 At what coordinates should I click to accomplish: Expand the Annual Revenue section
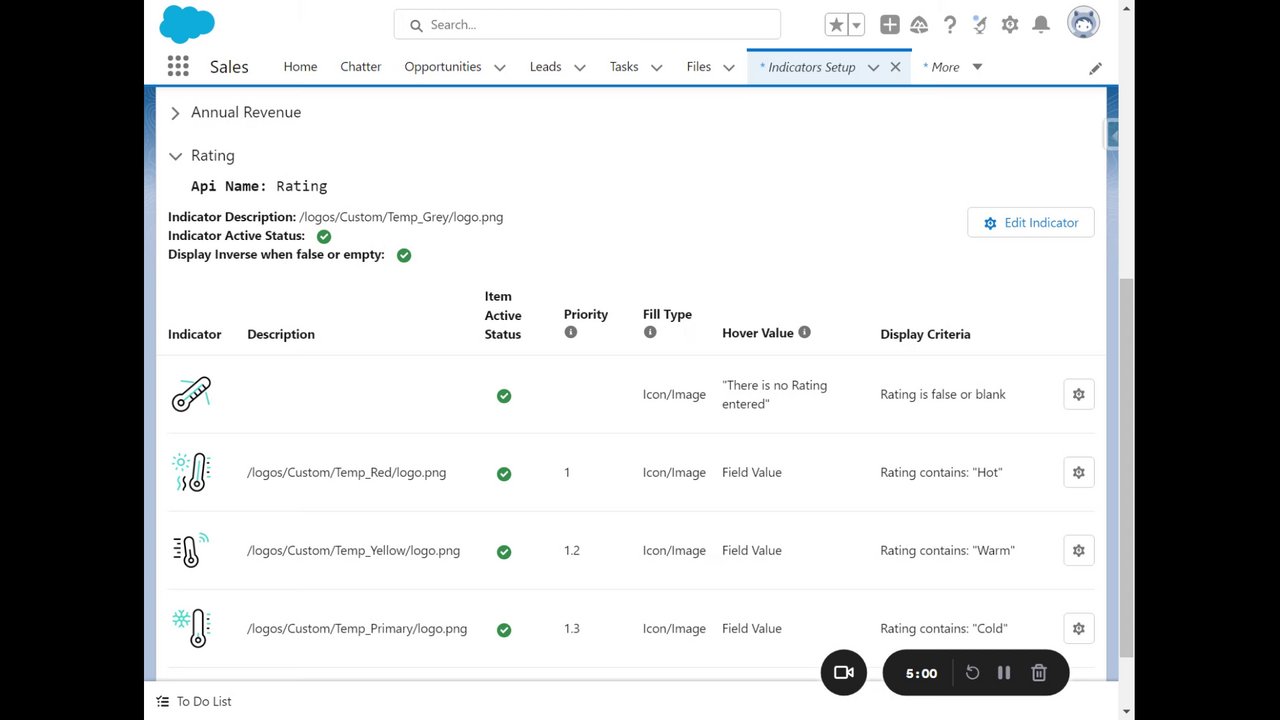[175, 113]
